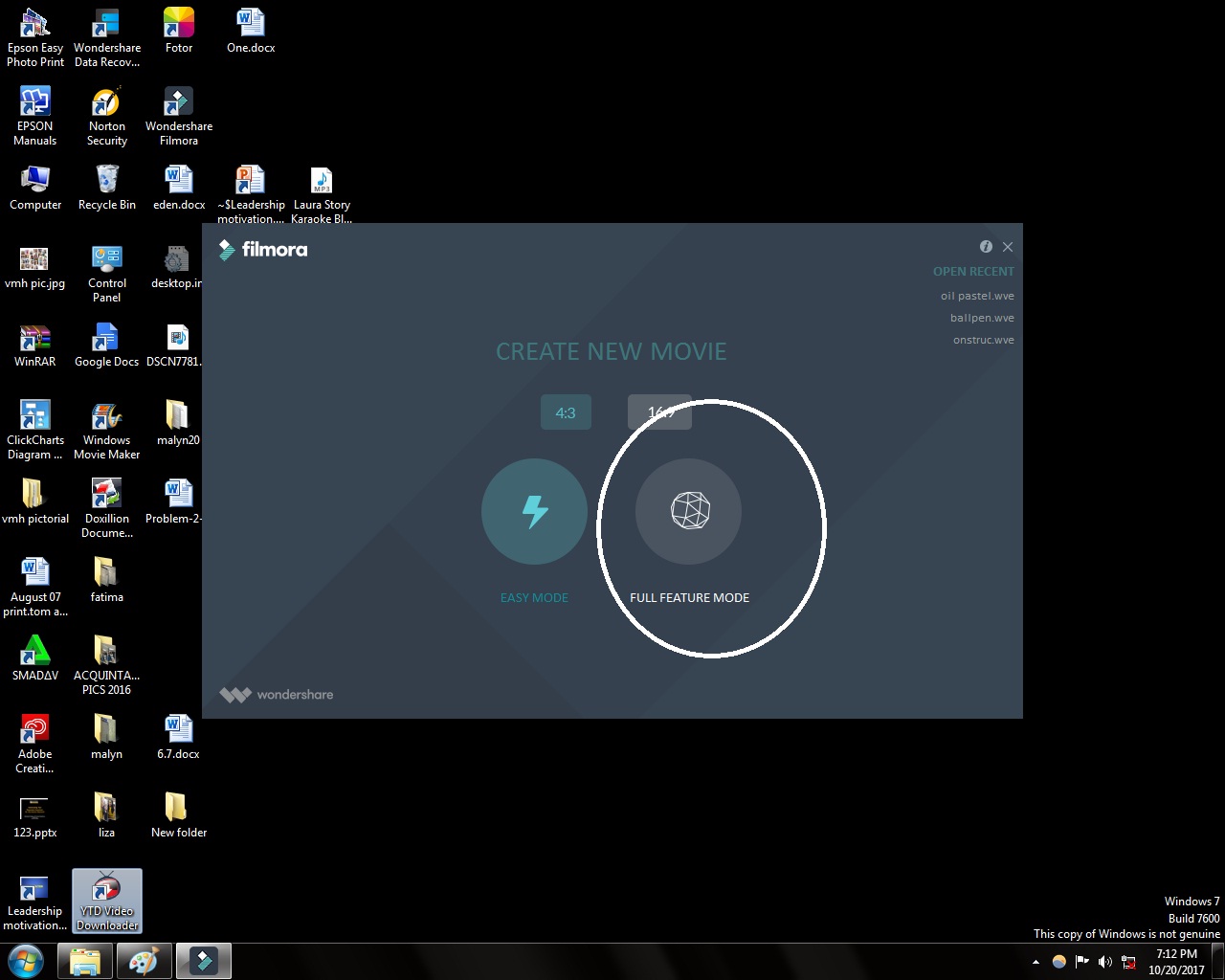1225x980 pixels.
Task: Open recent project ballpen.wve
Action: pos(982,318)
